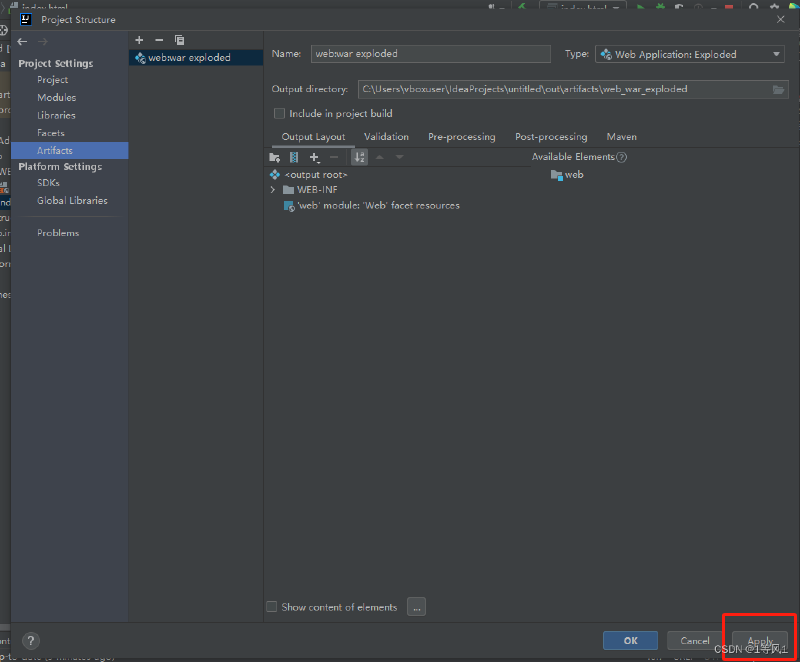Go back with the left arrow
This screenshot has height=662, width=800.
pos(22,41)
